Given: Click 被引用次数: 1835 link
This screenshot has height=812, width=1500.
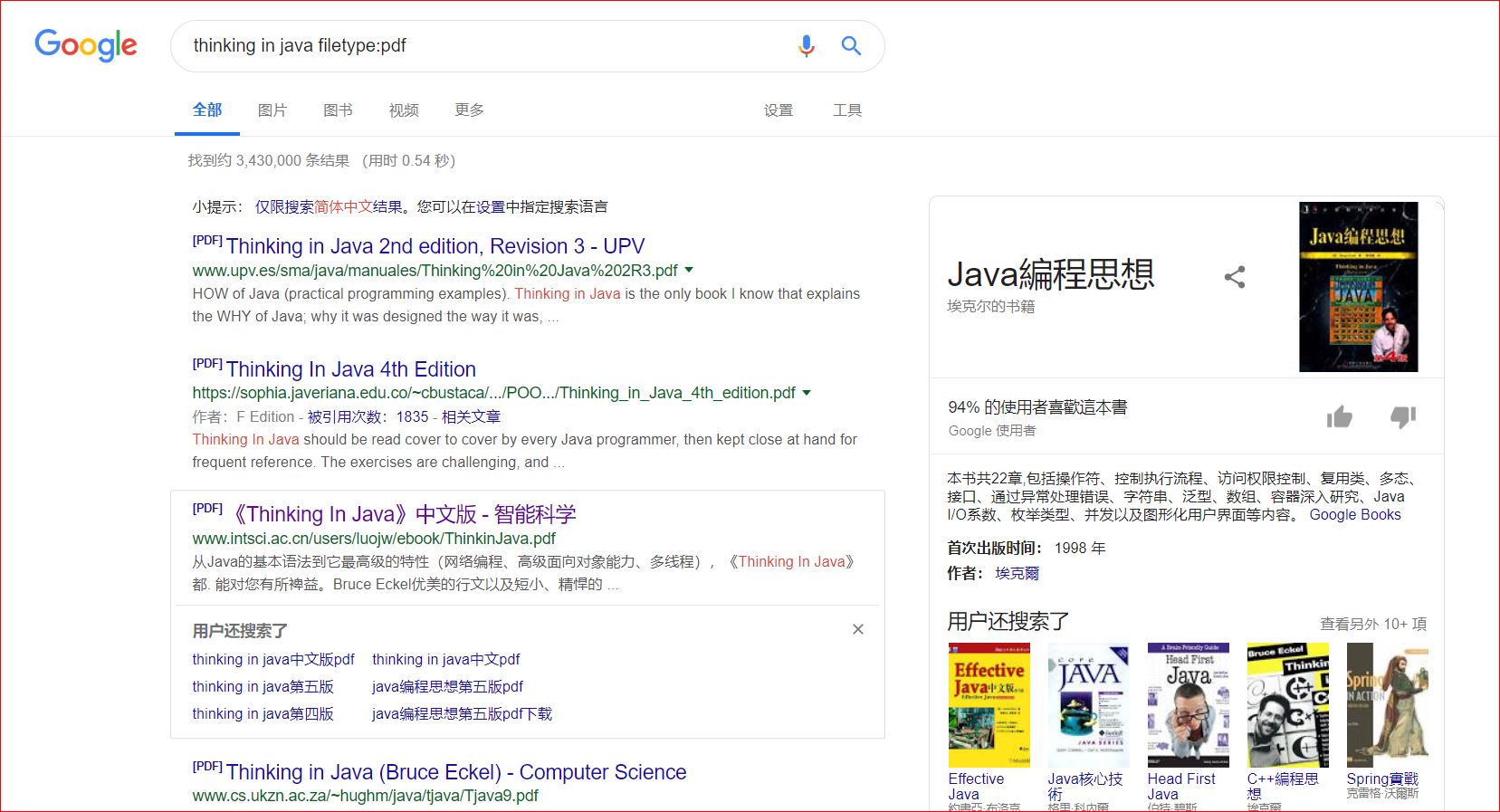Looking at the screenshot, I should coord(368,416).
